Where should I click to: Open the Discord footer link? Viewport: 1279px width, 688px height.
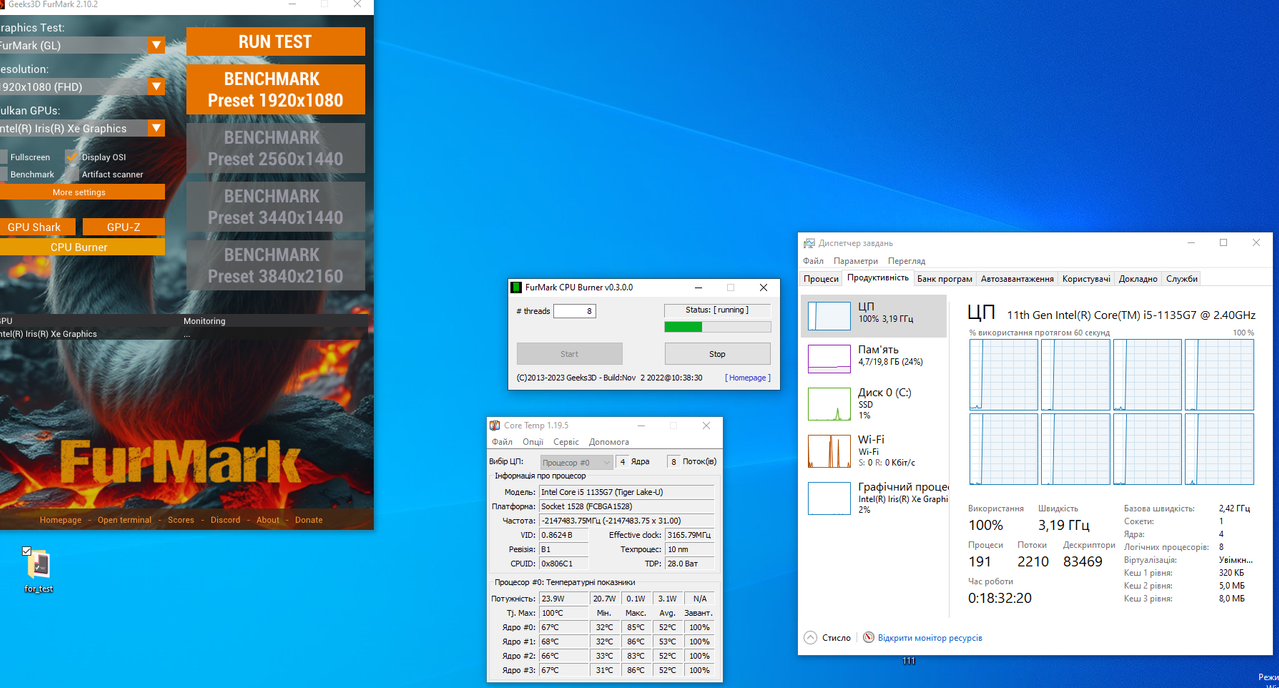(225, 520)
